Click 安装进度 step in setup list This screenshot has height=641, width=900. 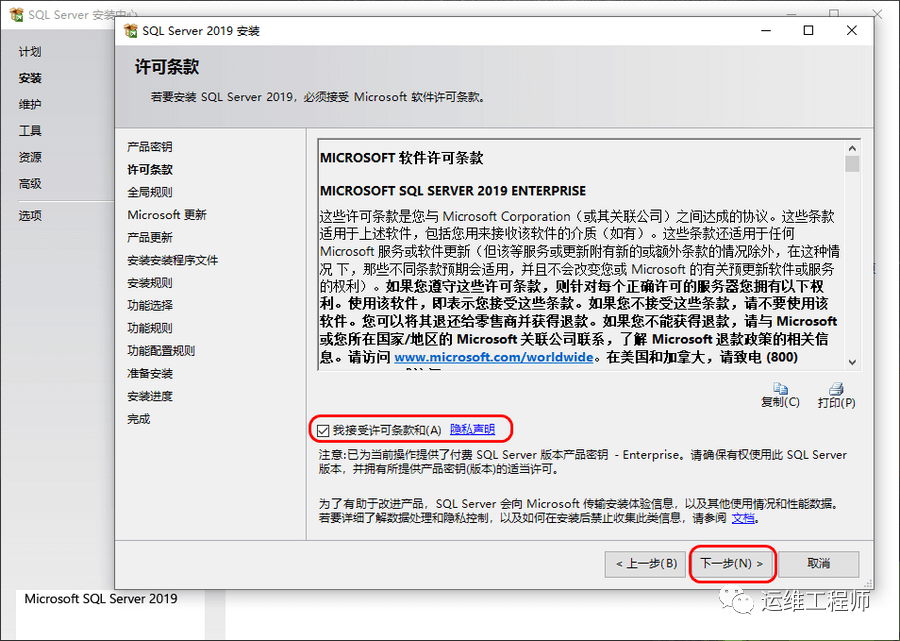(x=150, y=396)
